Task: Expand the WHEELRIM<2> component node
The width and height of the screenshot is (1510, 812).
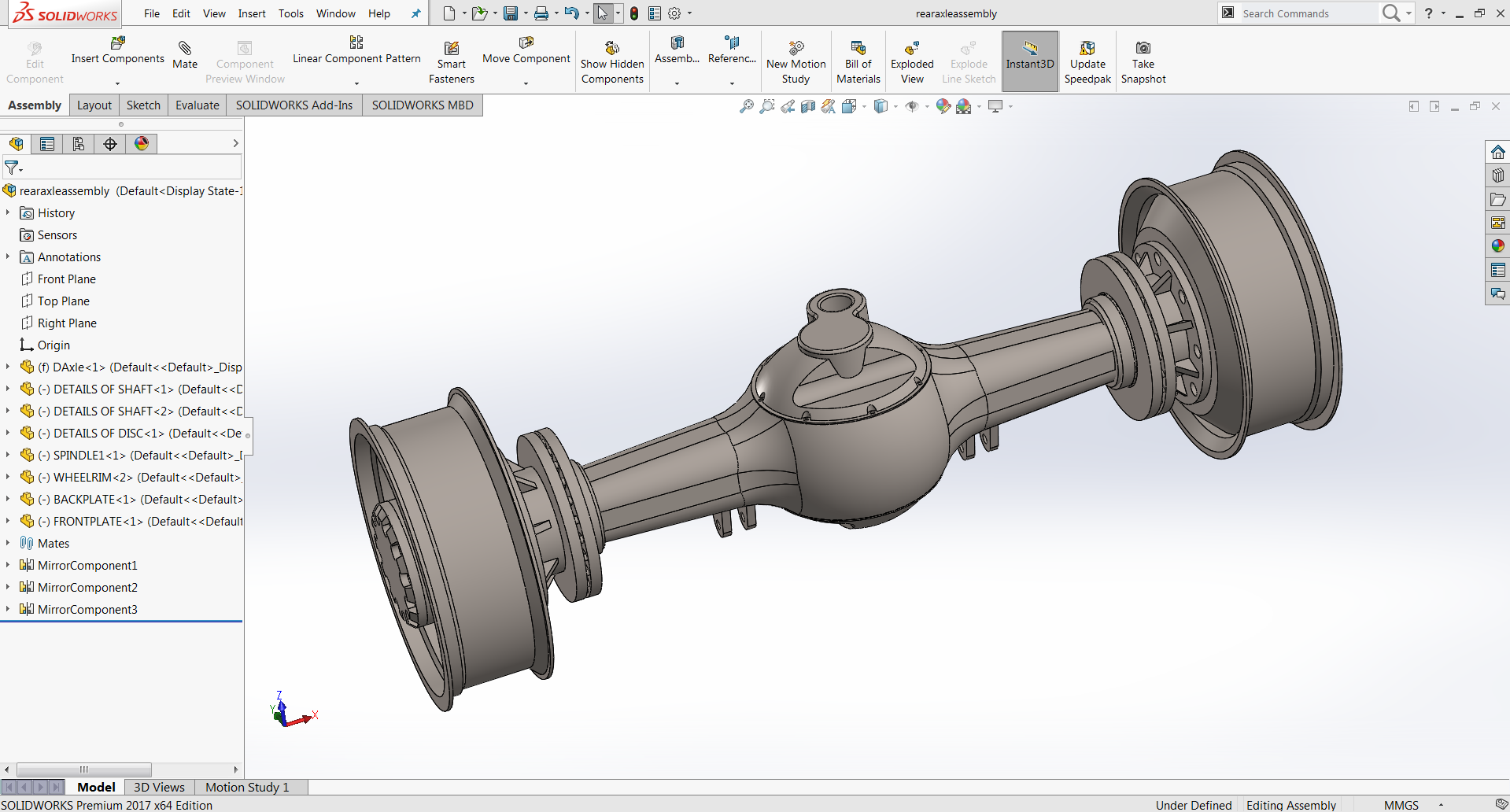Action: 8,477
